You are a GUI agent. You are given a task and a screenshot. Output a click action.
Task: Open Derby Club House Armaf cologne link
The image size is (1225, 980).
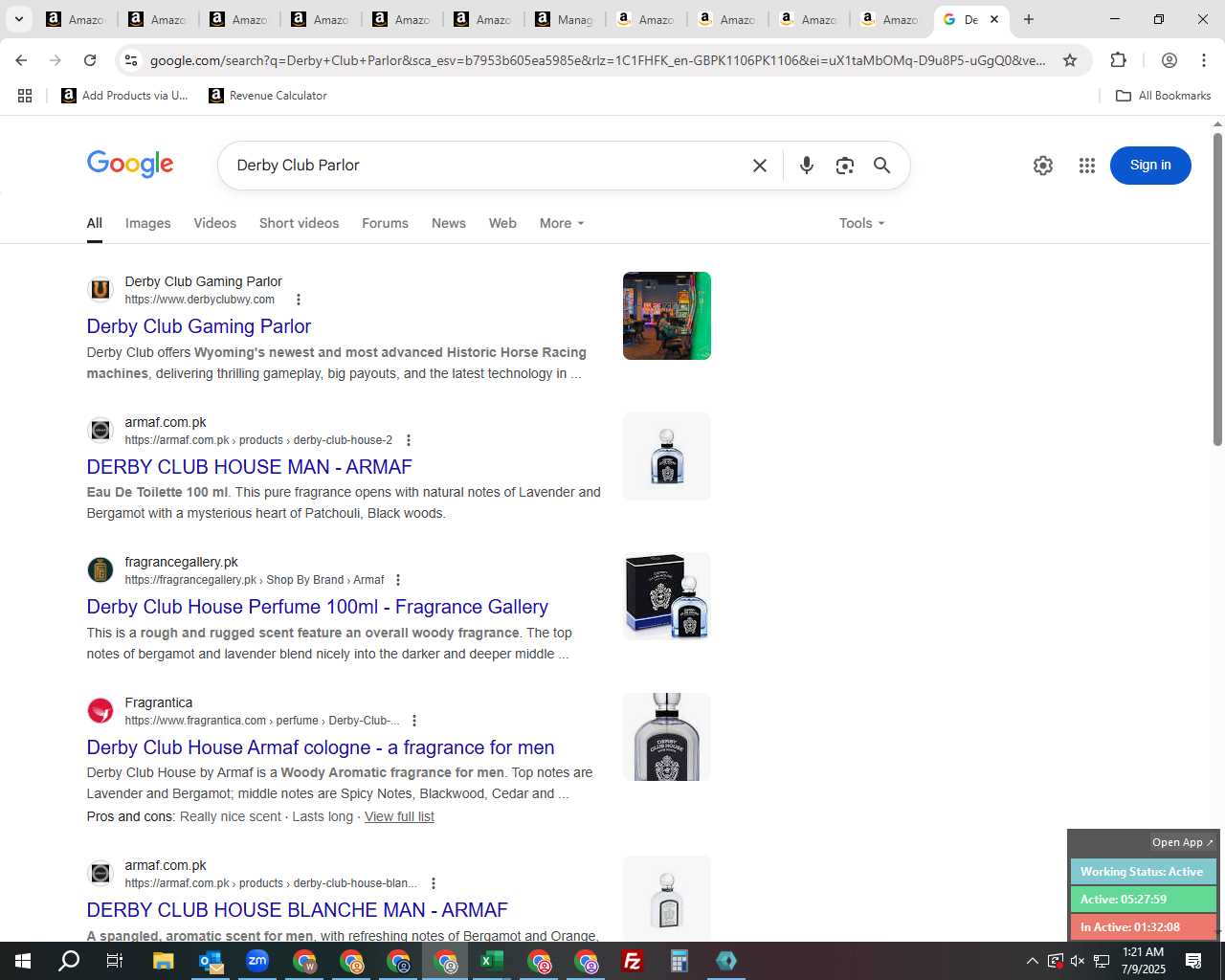tap(321, 747)
